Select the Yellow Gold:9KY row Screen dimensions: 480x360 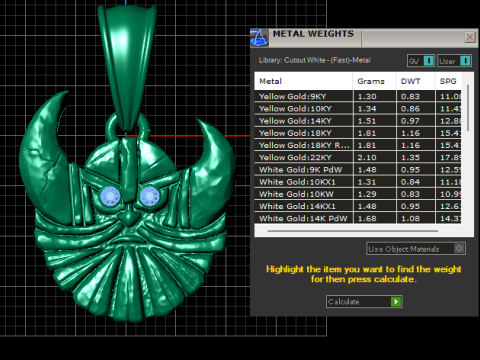pos(358,96)
